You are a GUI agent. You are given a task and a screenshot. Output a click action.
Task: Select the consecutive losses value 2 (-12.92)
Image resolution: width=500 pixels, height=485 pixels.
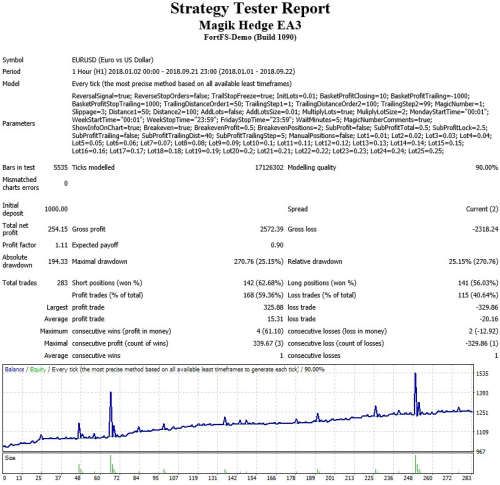(x=483, y=331)
